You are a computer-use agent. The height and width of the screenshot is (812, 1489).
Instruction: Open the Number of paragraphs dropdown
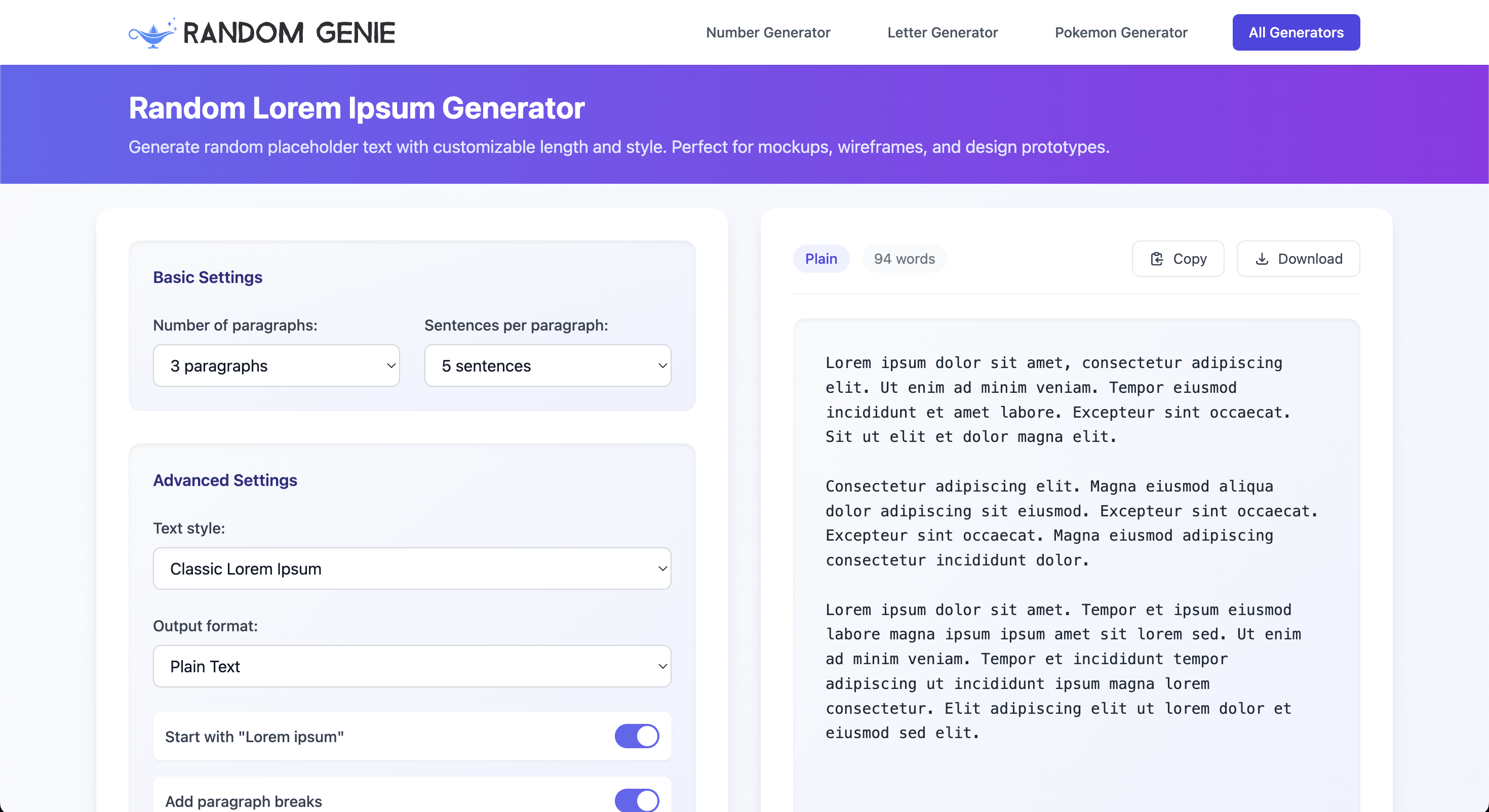pos(277,366)
